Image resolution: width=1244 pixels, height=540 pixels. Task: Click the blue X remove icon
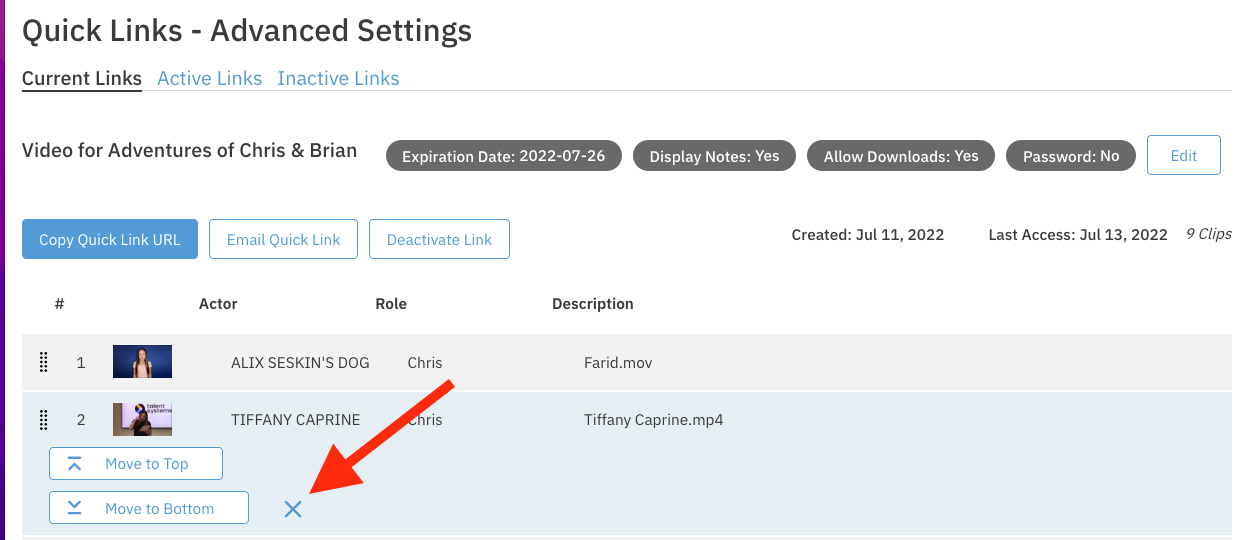292,509
